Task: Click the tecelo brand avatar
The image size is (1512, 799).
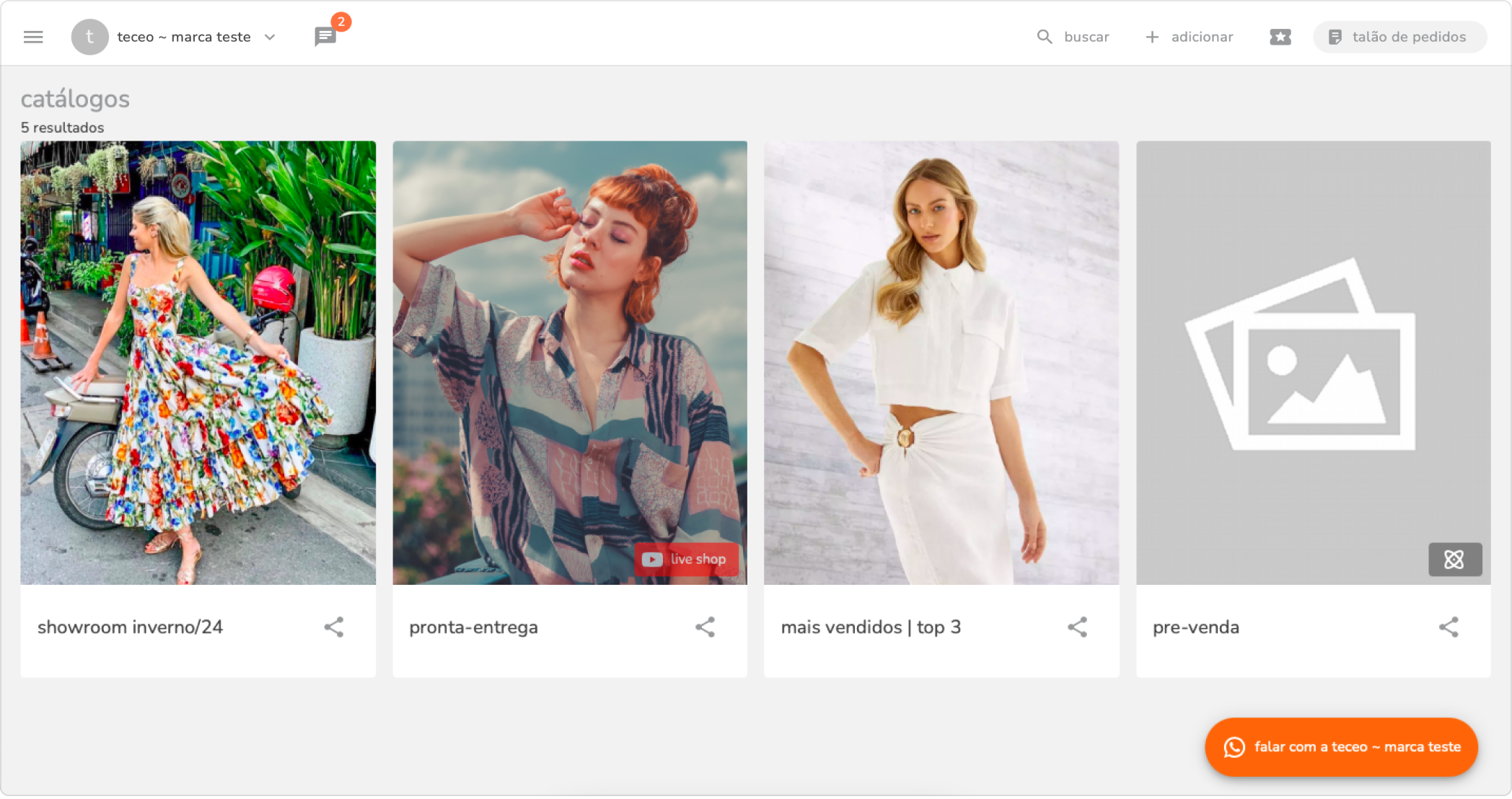Action: tap(89, 37)
